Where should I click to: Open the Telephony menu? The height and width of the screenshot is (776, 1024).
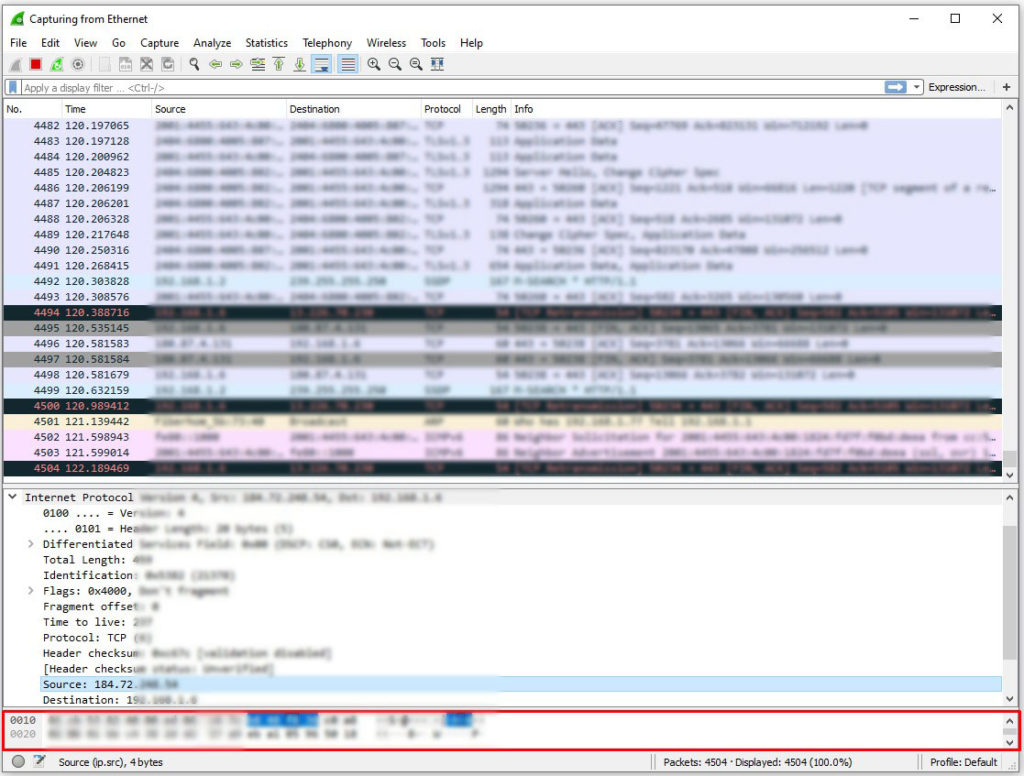pyautogui.click(x=327, y=43)
